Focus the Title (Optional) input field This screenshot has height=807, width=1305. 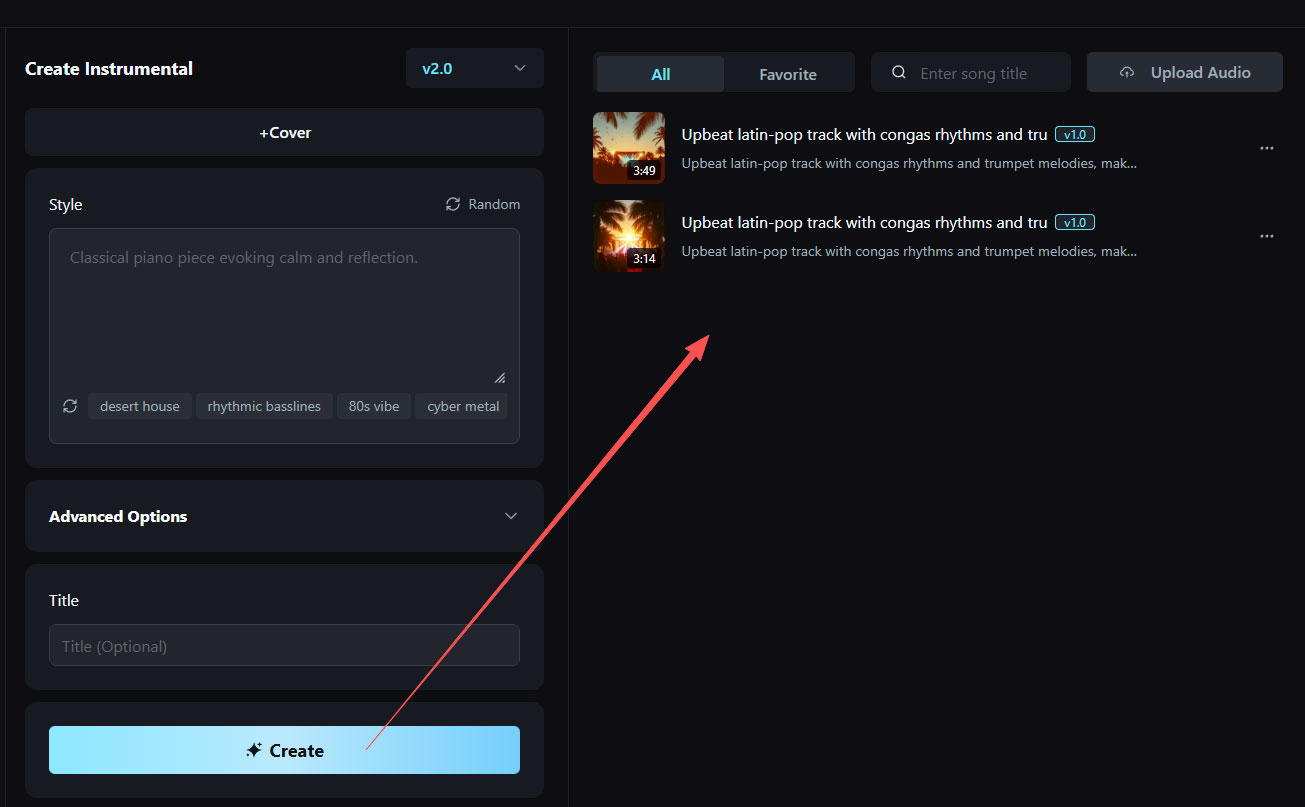[x=284, y=646]
